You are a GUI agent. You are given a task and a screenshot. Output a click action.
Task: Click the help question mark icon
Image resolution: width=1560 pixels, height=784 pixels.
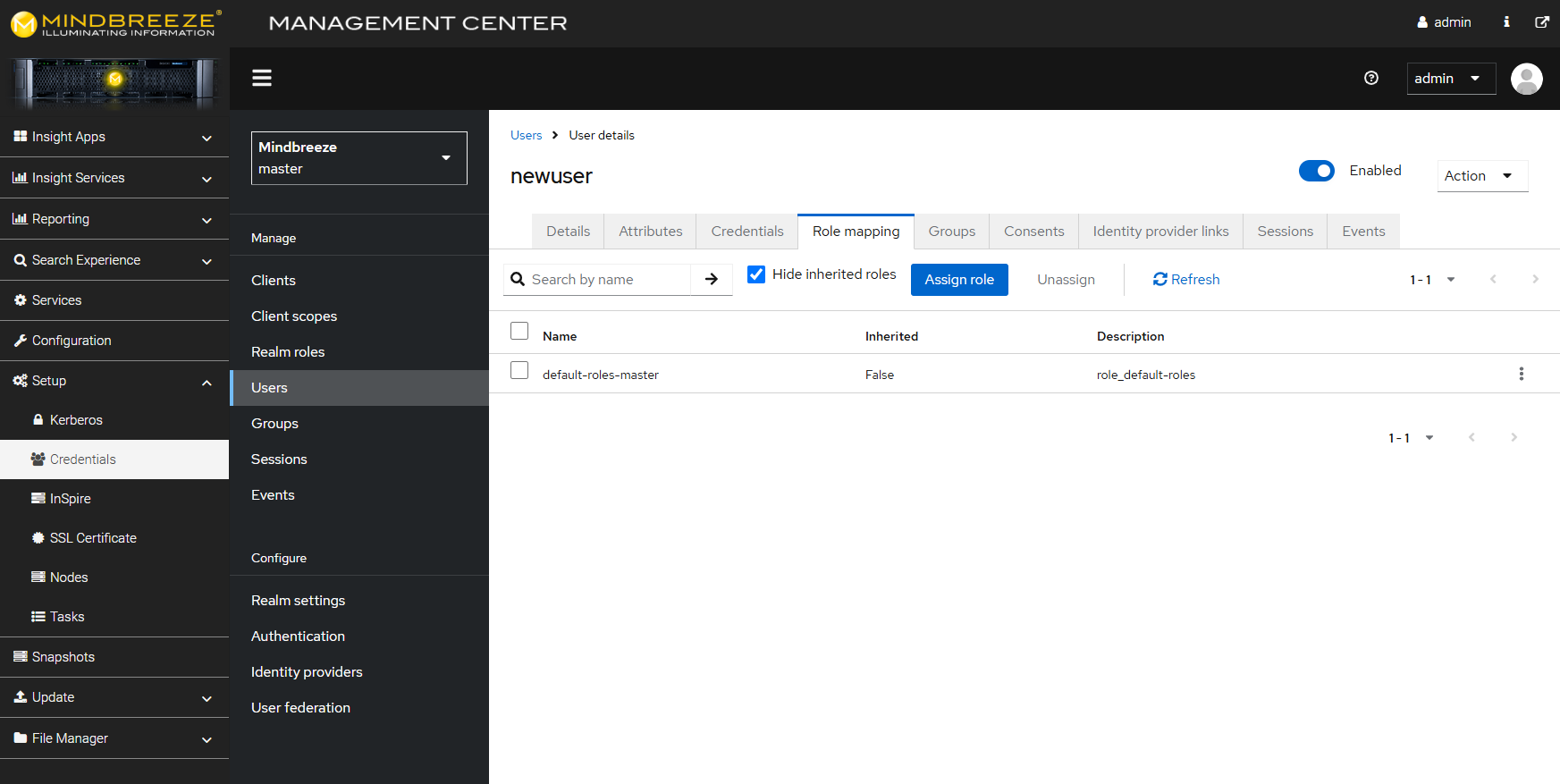pyautogui.click(x=1371, y=78)
